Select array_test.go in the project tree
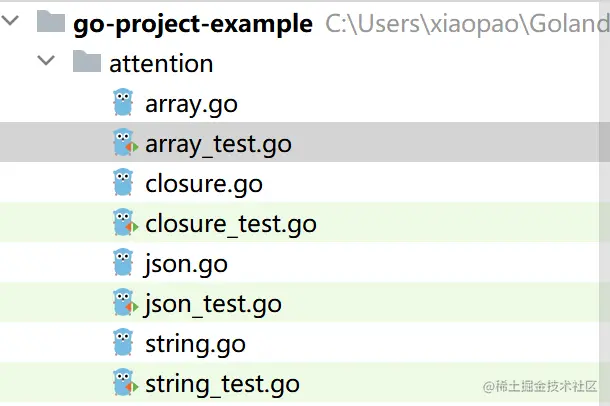The image size is (610, 406). (x=218, y=143)
